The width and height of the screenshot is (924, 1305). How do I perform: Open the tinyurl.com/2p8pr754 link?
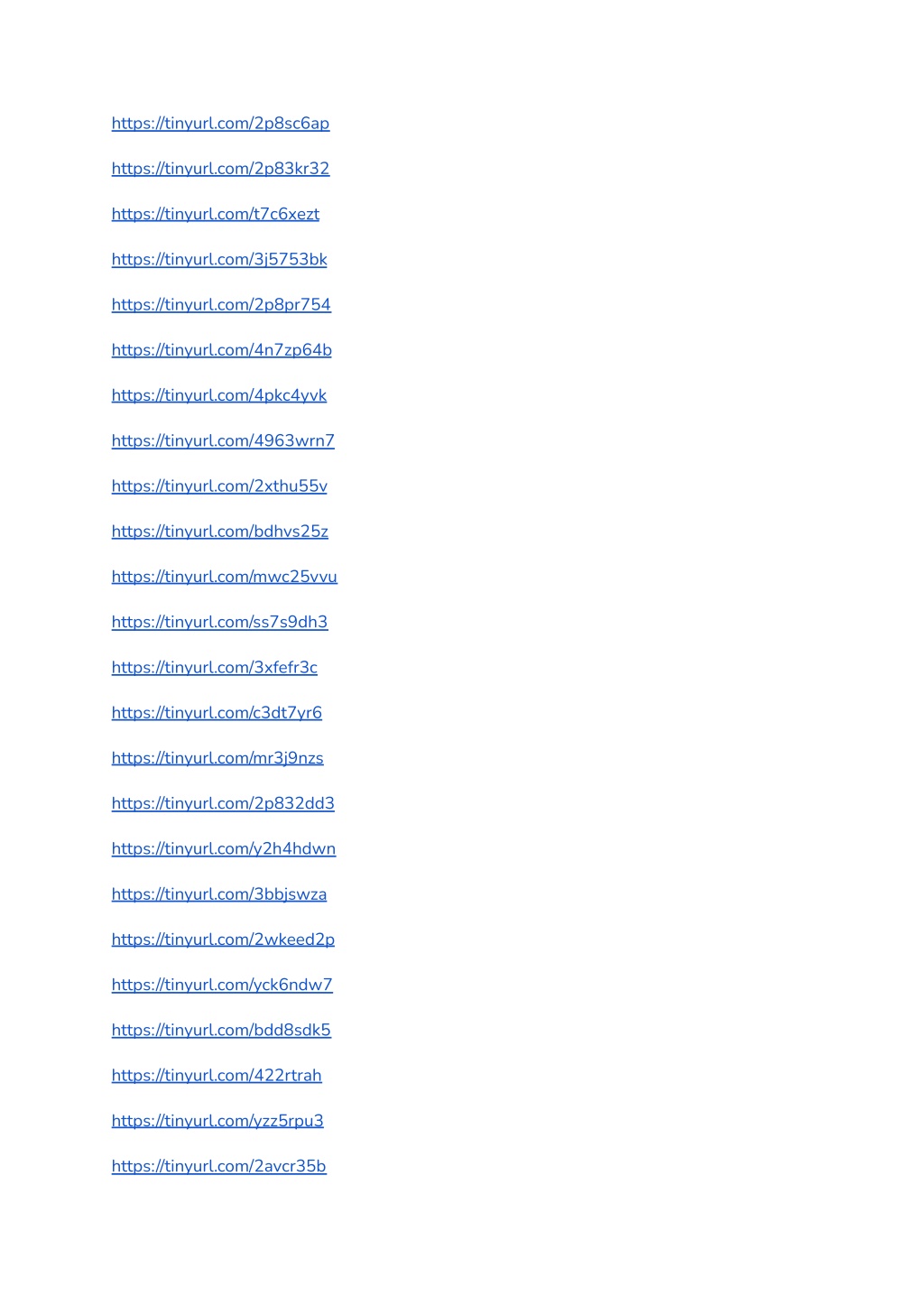(221, 305)
